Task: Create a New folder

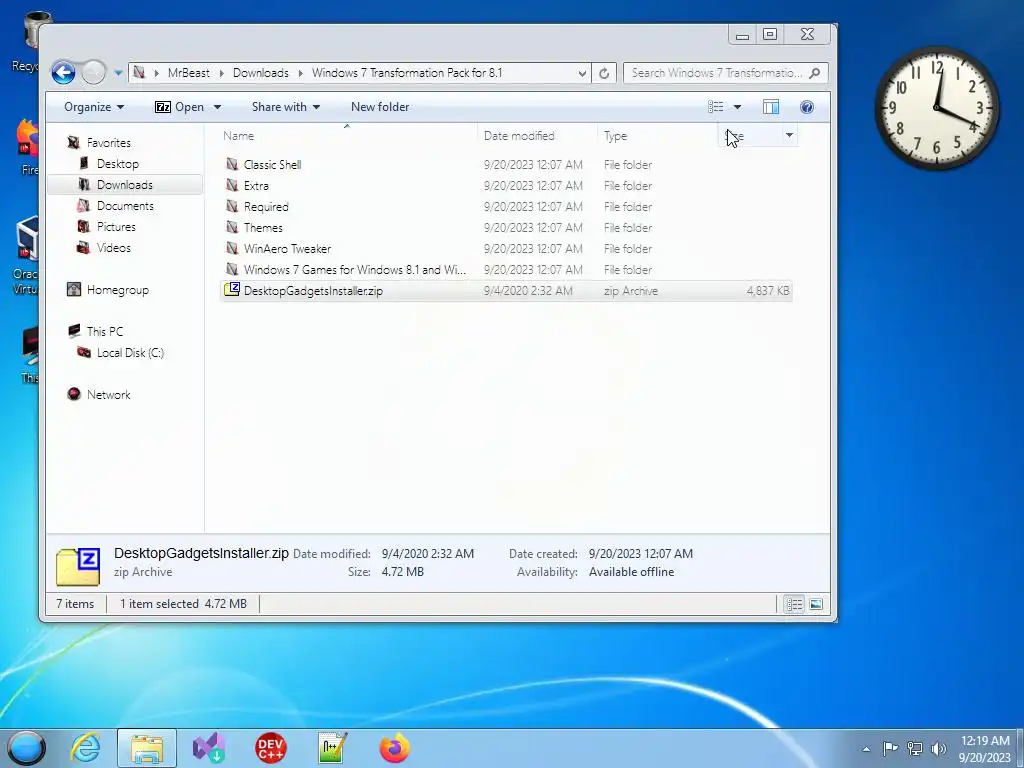Action: pos(380,107)
